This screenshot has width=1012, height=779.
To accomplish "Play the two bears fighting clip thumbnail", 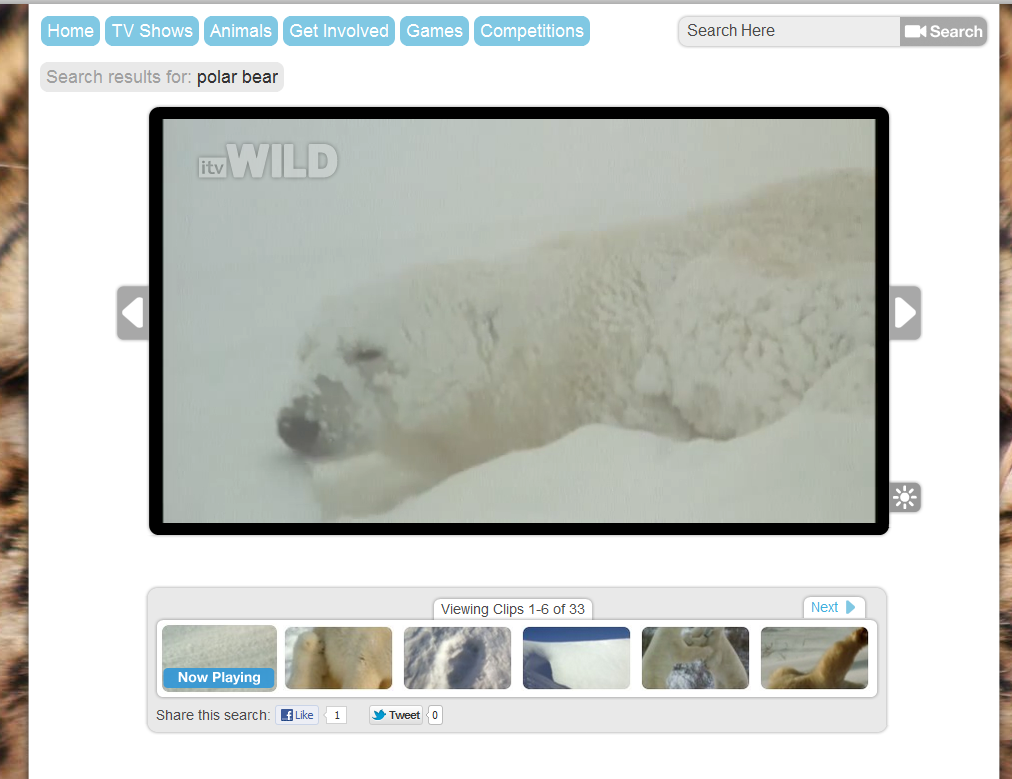I will 695,658.
